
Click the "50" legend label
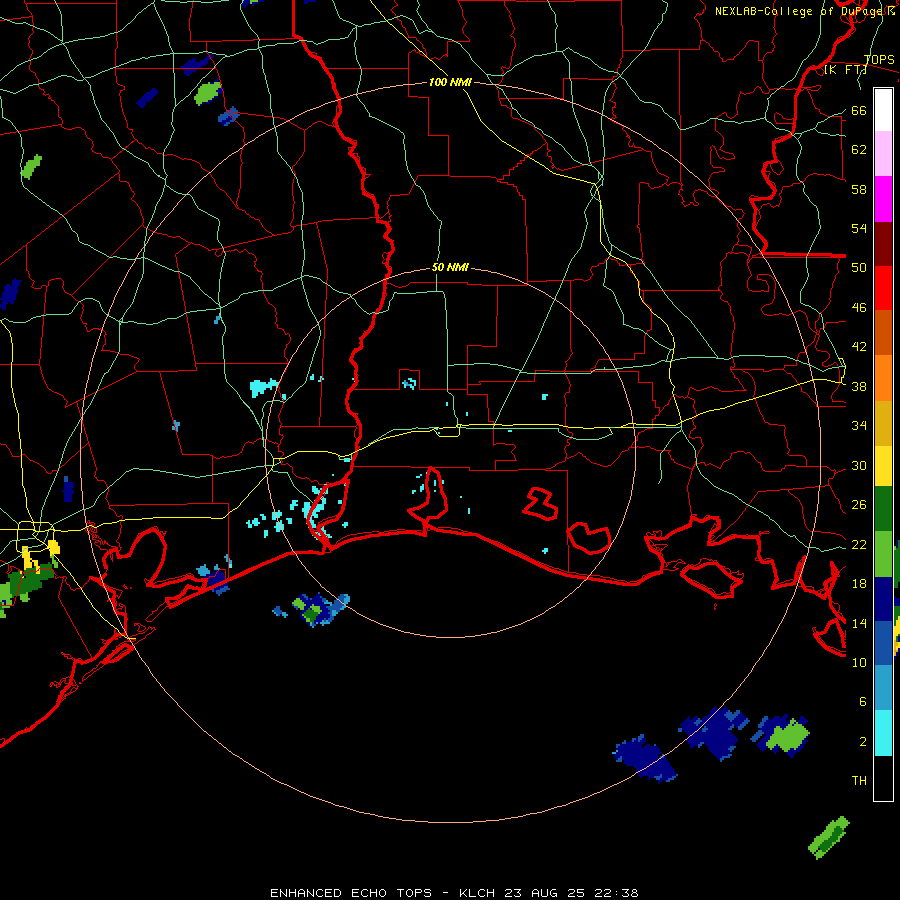[x=859, y=268]
